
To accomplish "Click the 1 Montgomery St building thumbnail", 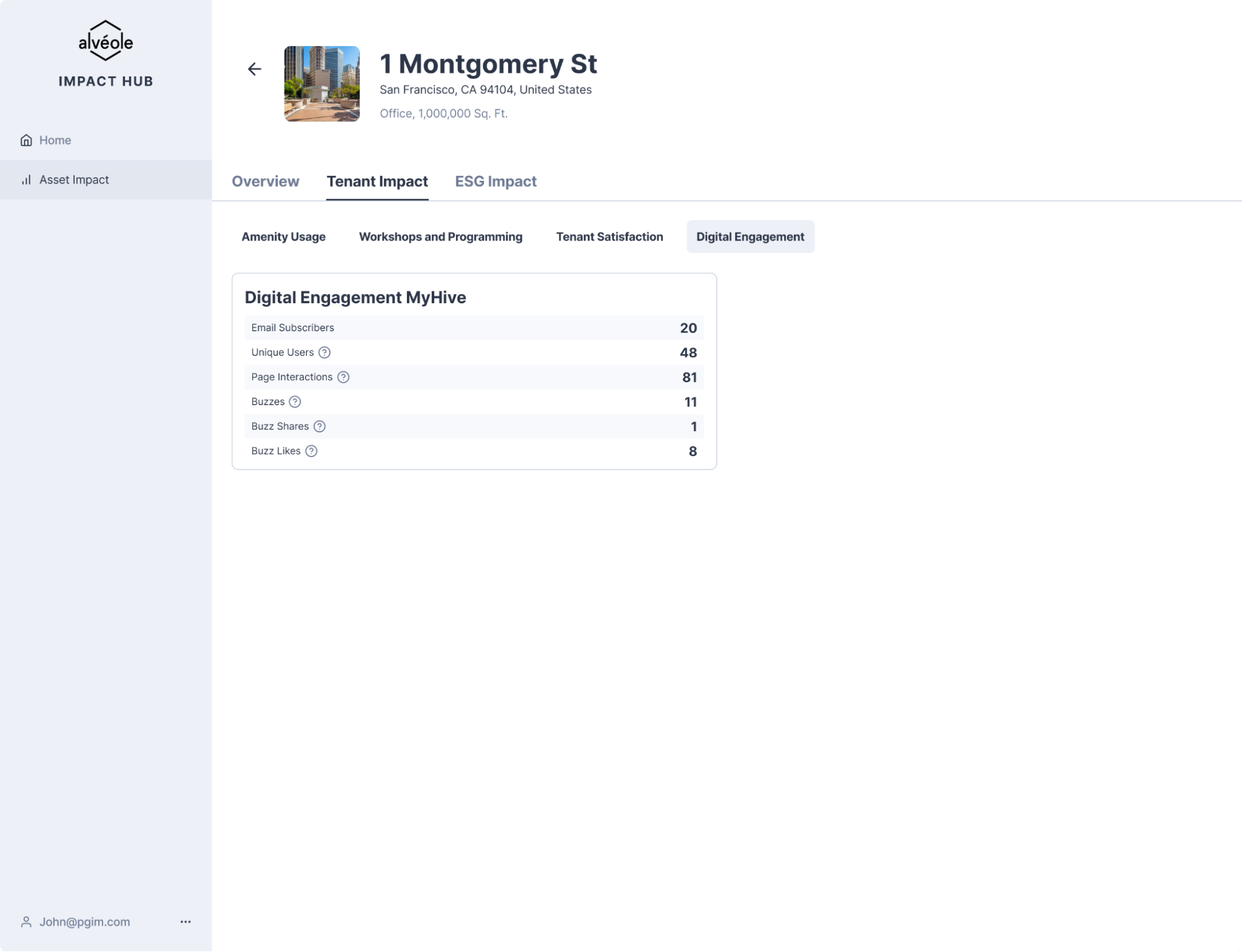I will coord(322,84).
